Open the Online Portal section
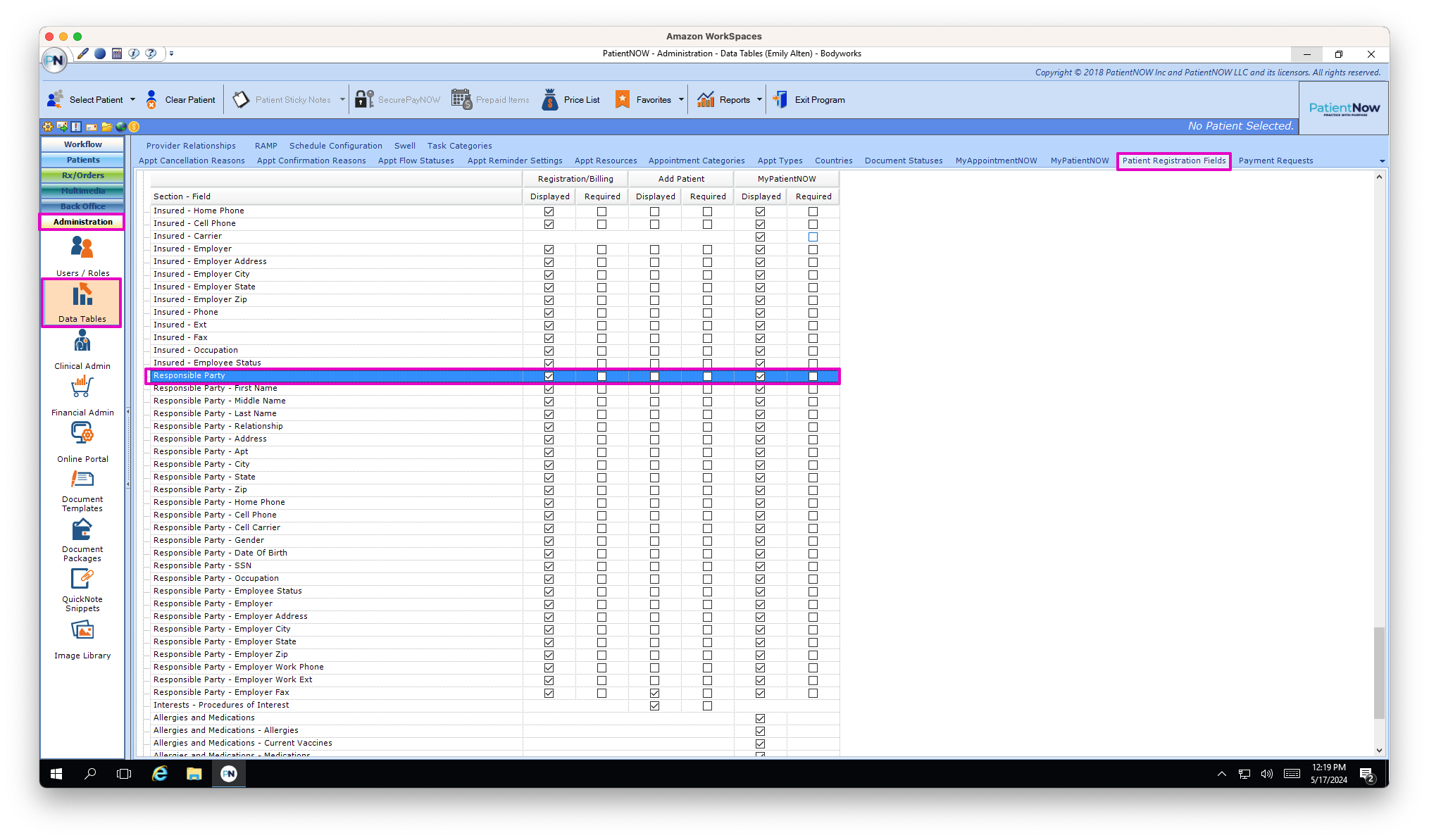Screen dimensions: 1429x840 [x=82, y=440]
